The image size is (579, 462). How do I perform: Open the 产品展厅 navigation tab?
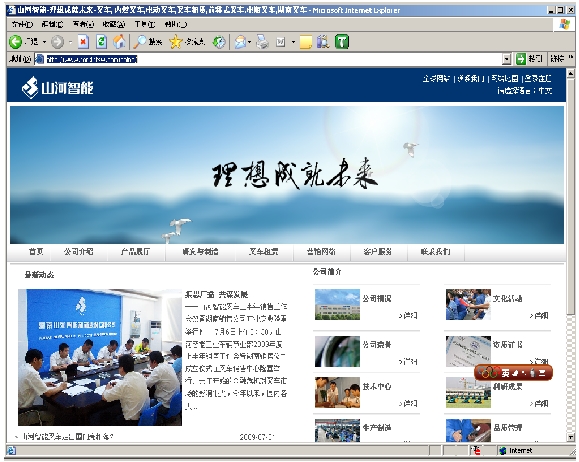[x=136, y=252]
